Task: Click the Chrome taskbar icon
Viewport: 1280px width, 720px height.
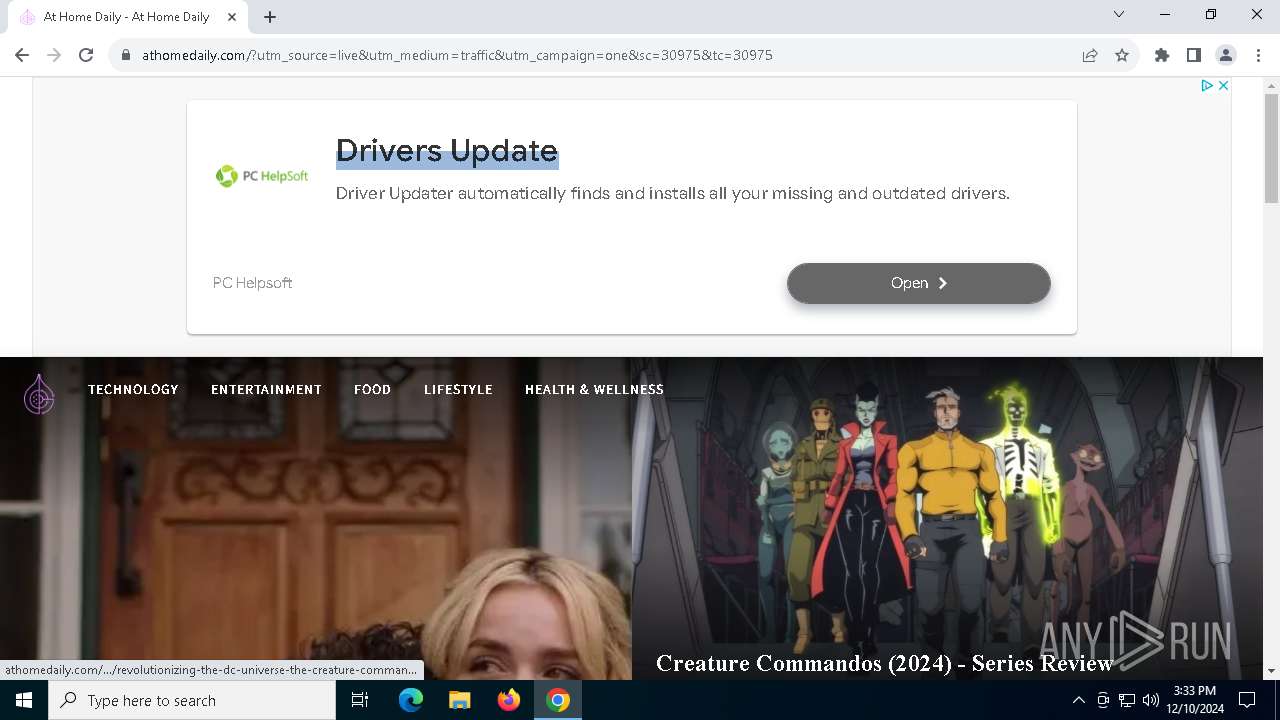Action: point(558,700)
